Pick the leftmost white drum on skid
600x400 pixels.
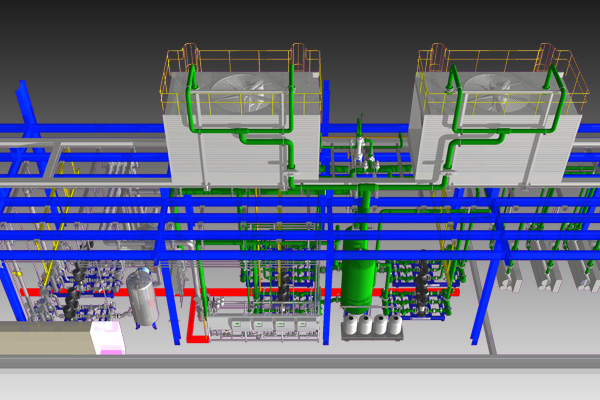[350, 323]
